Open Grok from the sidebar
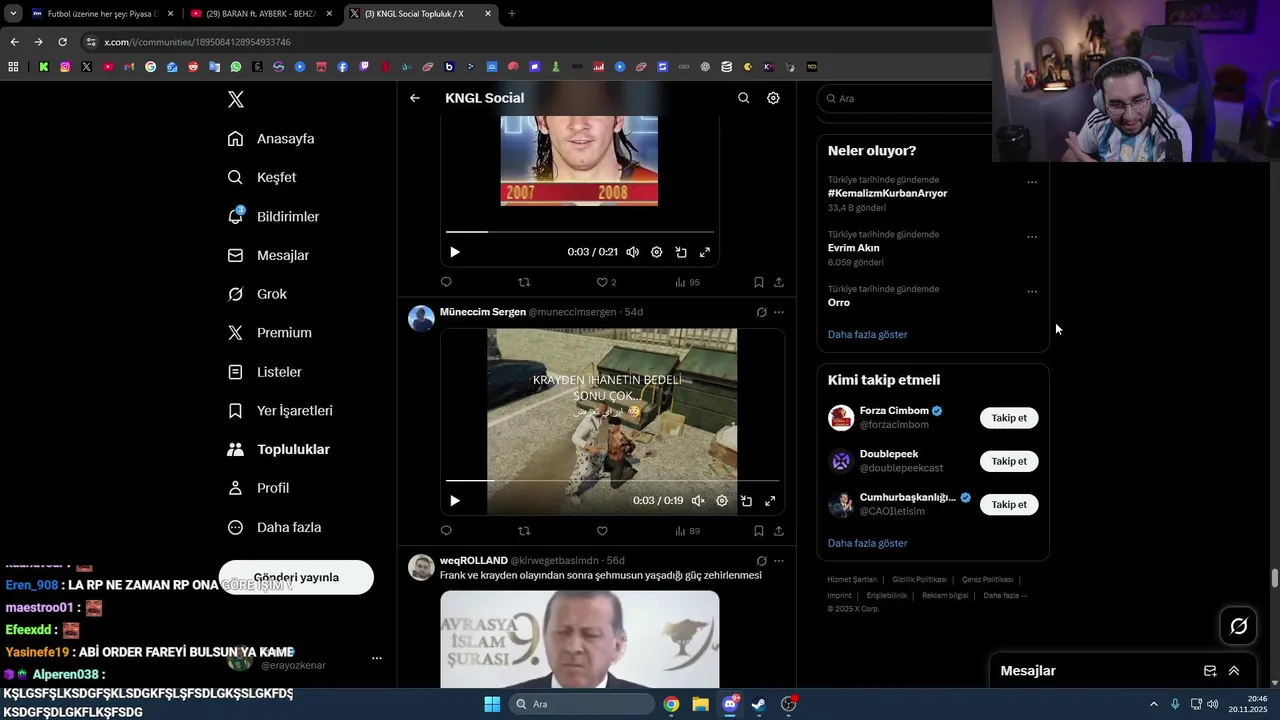The width and height of the screenshot is (1280, 720). pos(257,294)
